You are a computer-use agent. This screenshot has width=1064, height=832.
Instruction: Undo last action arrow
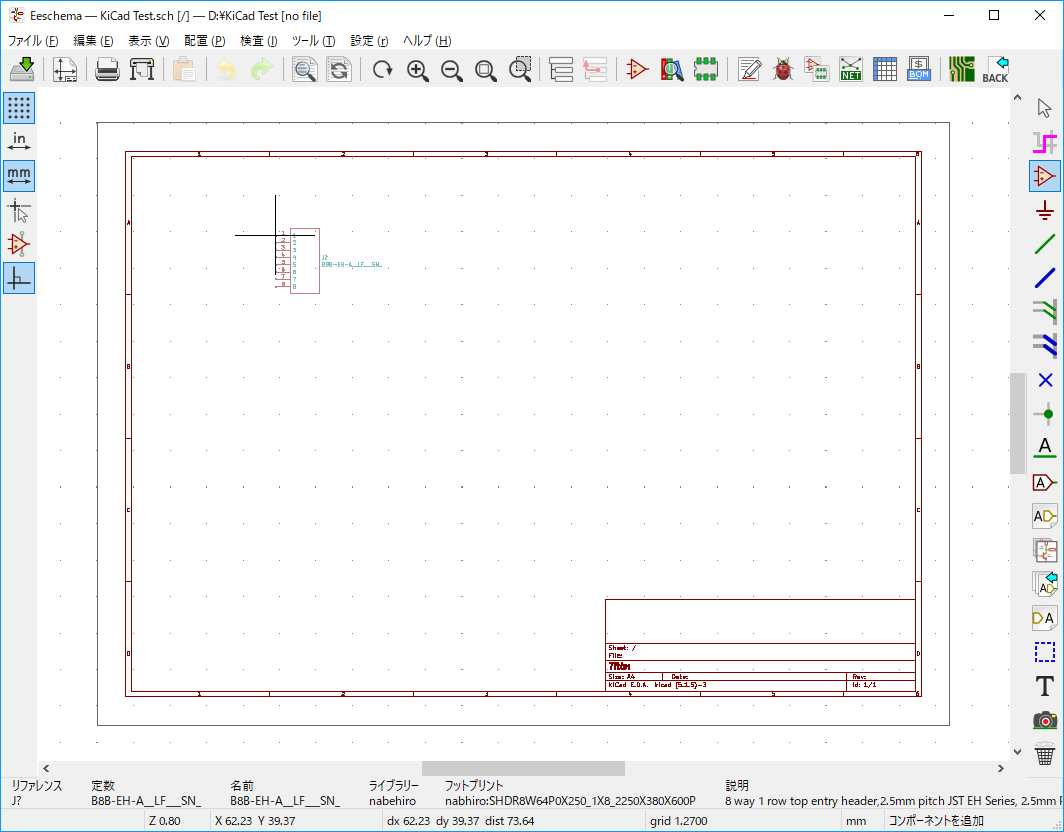click(x=227, y=69)
